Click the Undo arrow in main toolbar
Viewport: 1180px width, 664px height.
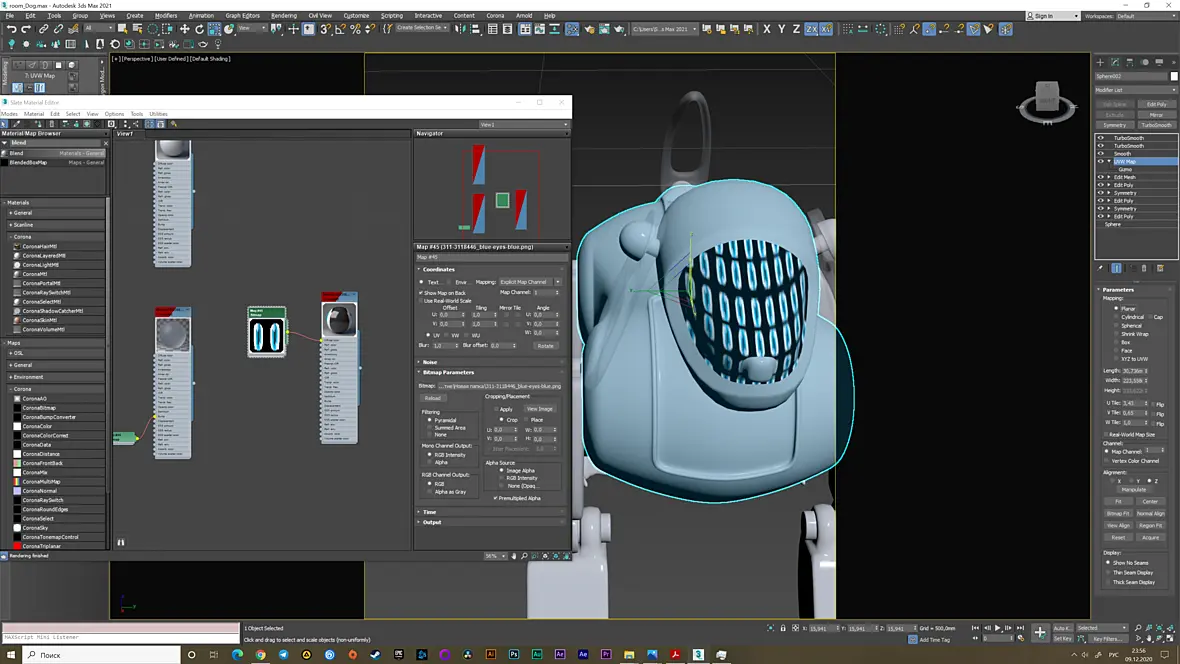[x=11, y=29]
